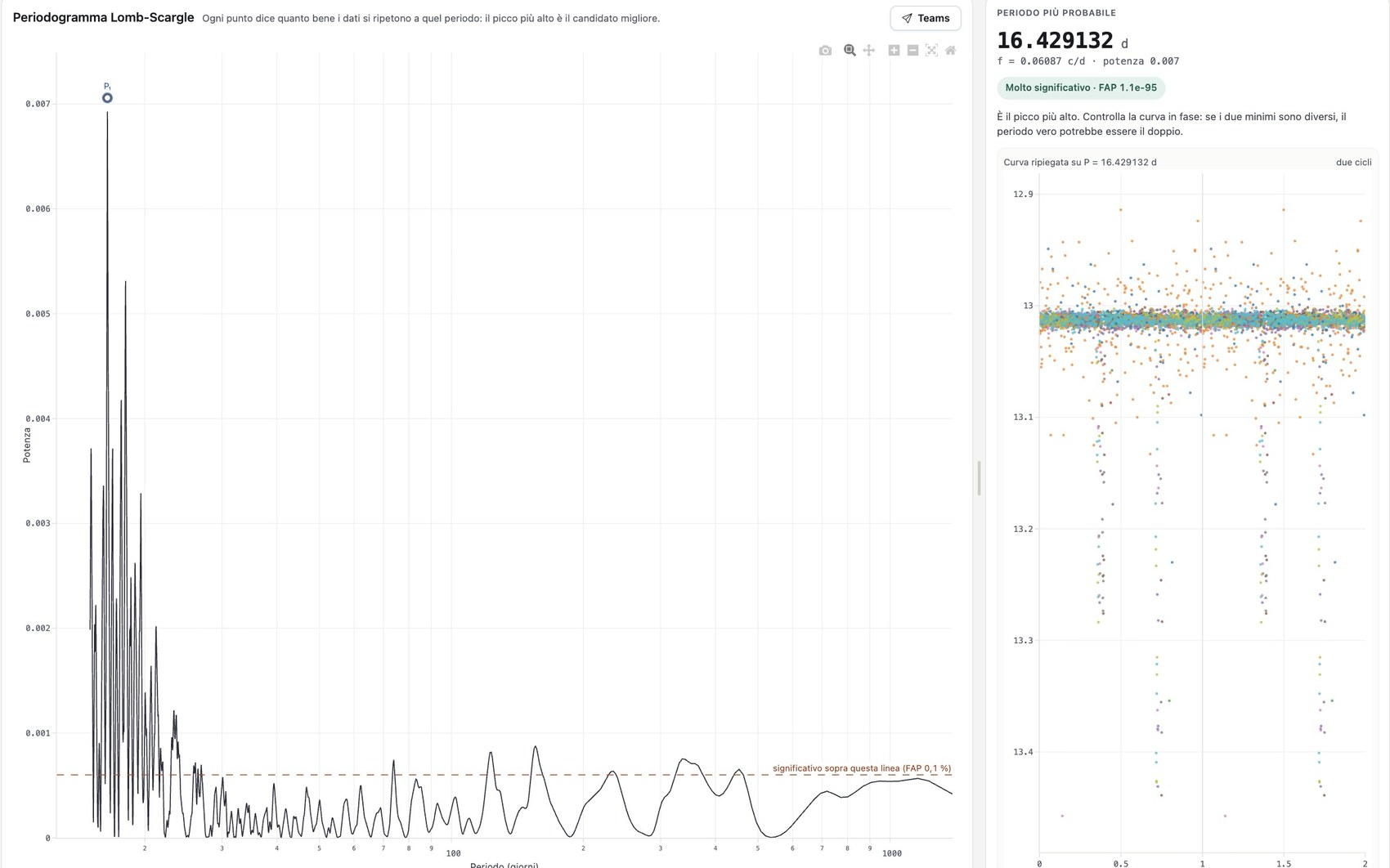This screenshot has height=868, width=1390.
Task: Click the FAP 0,1 % significance line label
Action: tap(862, 768)
